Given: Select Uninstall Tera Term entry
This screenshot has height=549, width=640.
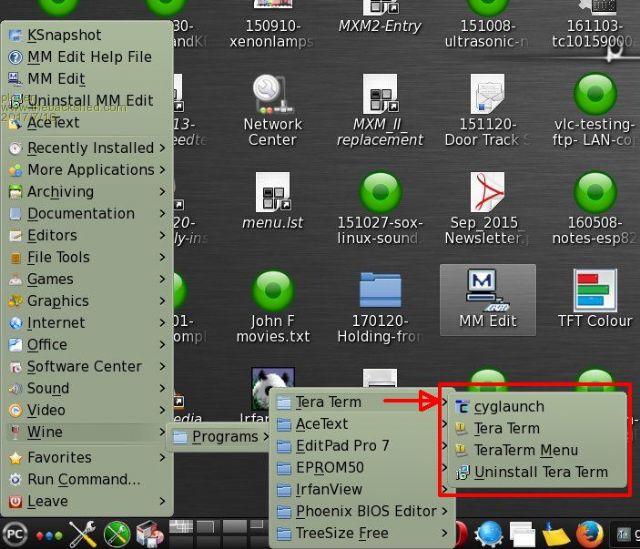Looking at the screenshot, I should pyautogui.click(x=540, y=472).
